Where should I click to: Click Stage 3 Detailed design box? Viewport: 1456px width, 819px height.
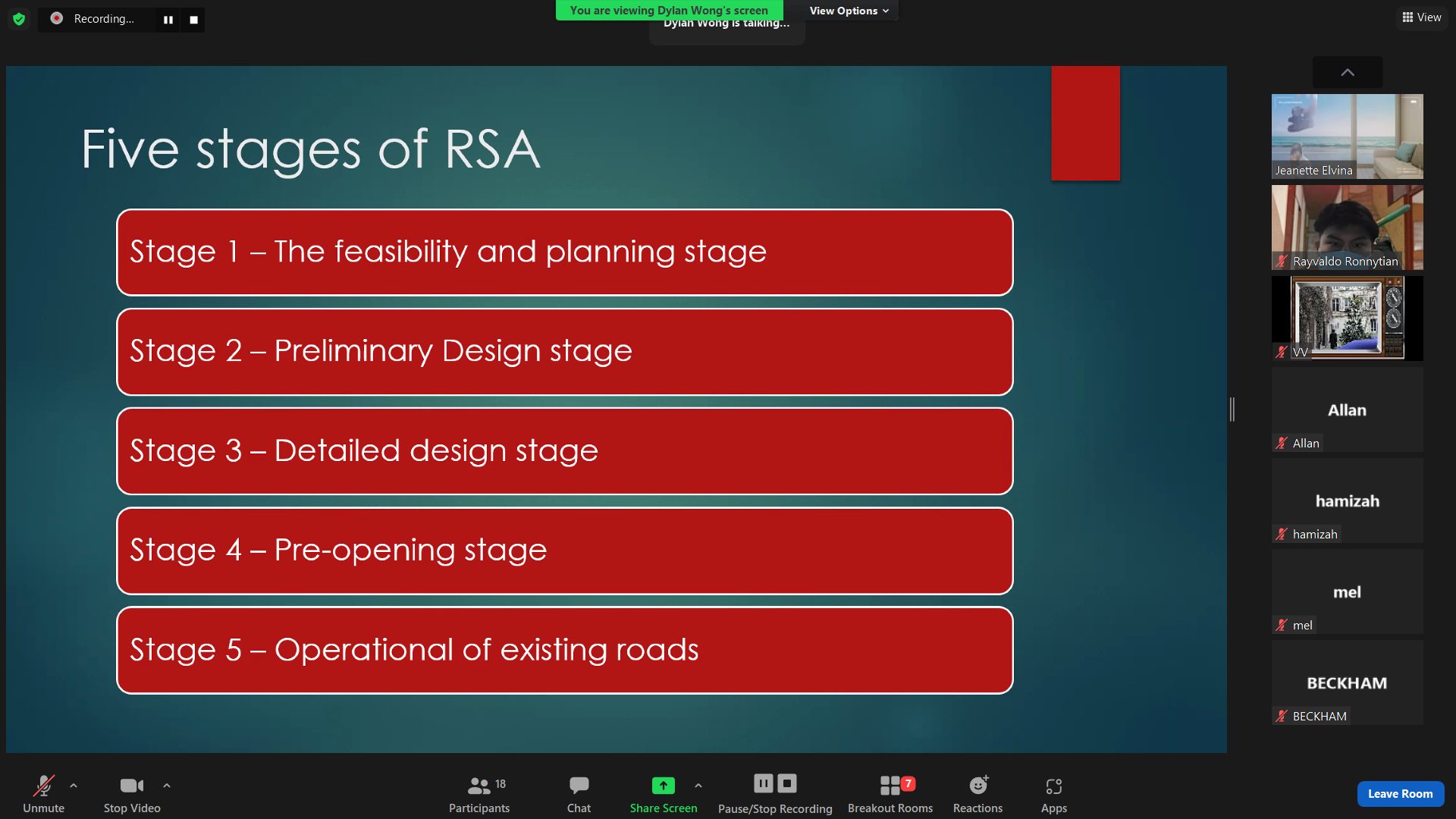tap(565, 451)
